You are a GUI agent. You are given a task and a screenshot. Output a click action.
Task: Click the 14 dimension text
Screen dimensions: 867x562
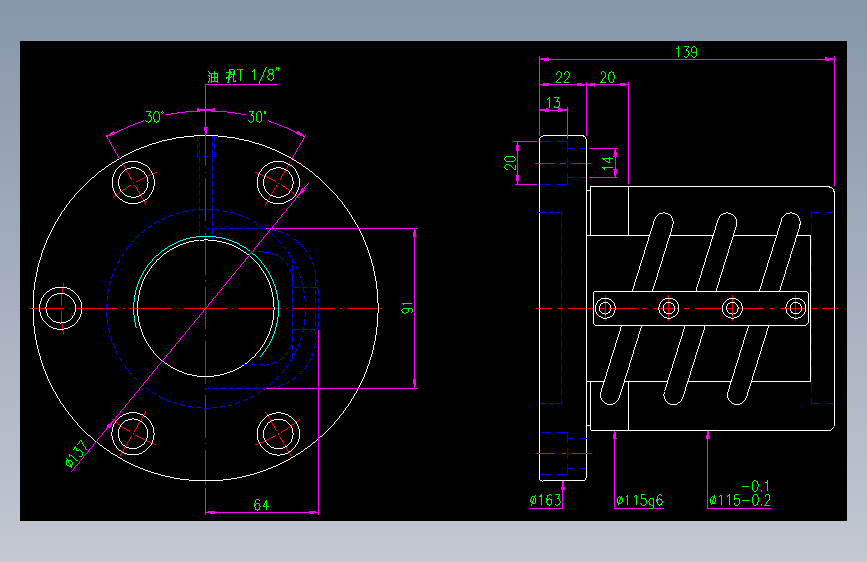click(608, 163)
